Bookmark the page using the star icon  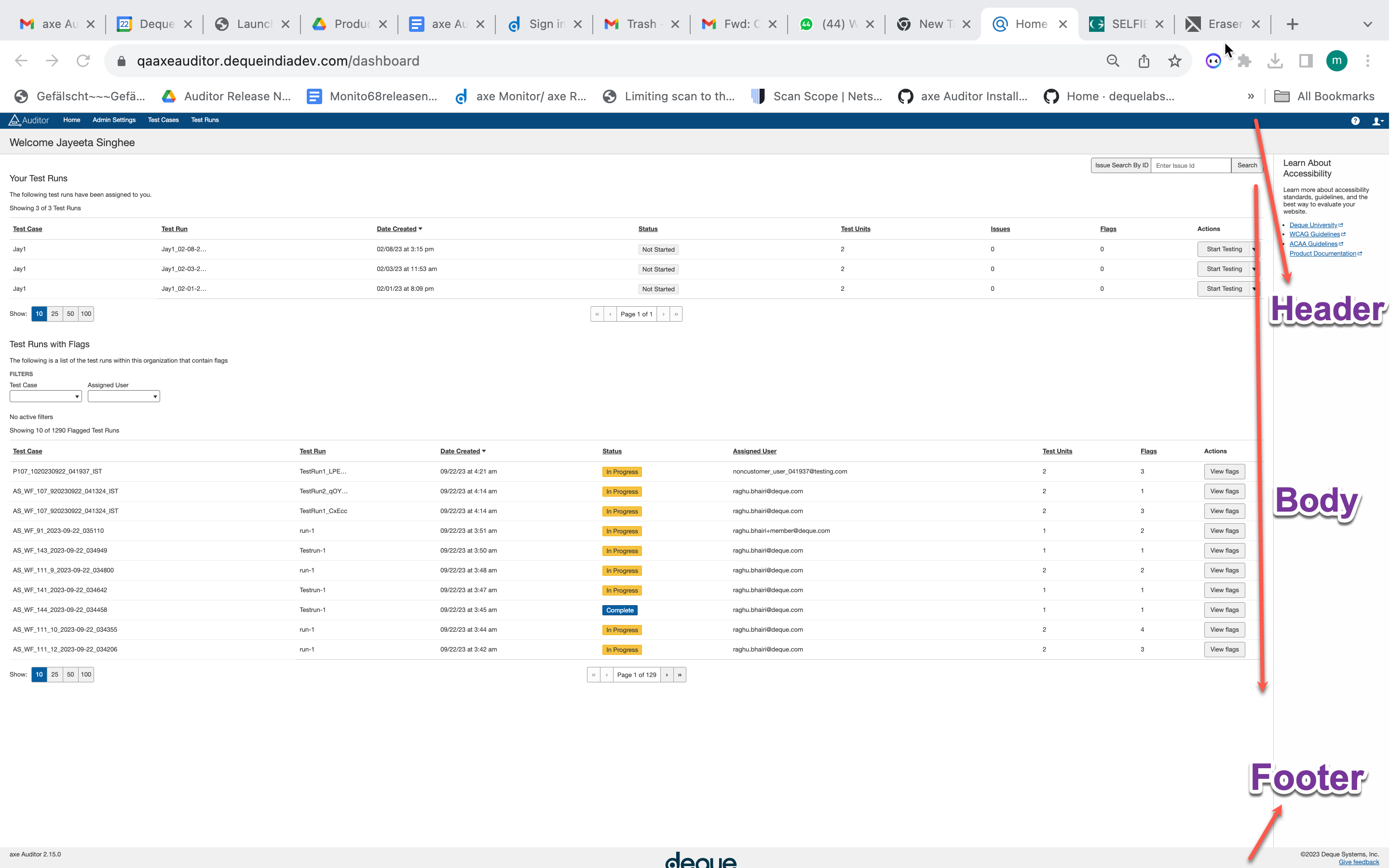(x=1174, y=60)
